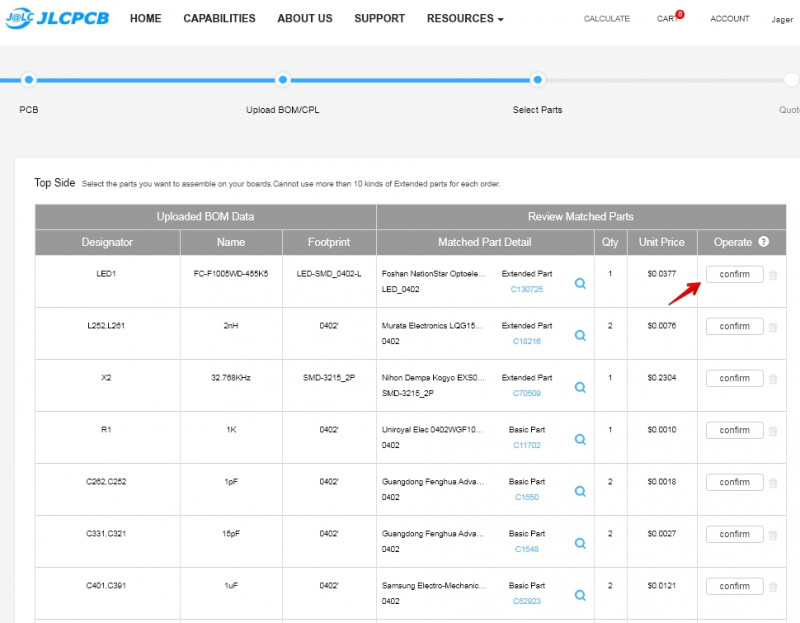Remove the 15pF row with trash icon

coord(772,535)
